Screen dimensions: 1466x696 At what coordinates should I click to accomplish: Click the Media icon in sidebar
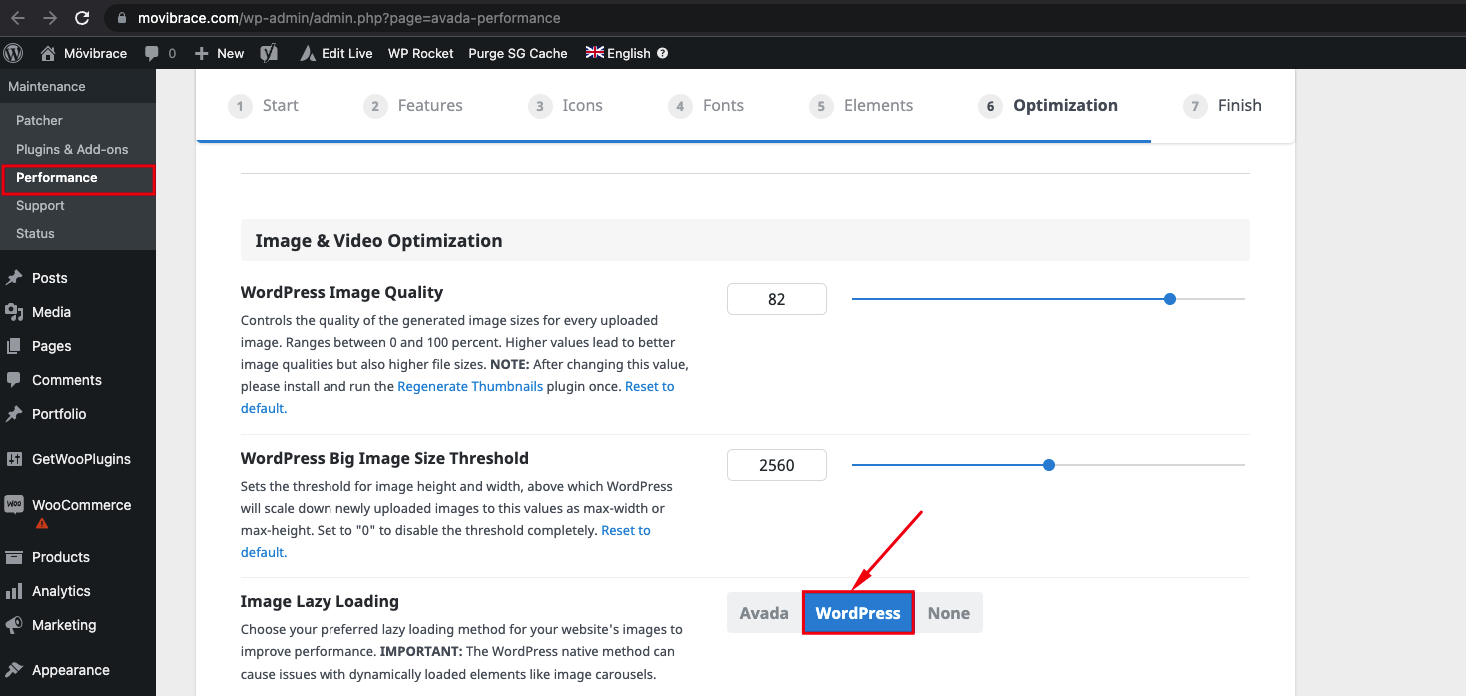14,312
